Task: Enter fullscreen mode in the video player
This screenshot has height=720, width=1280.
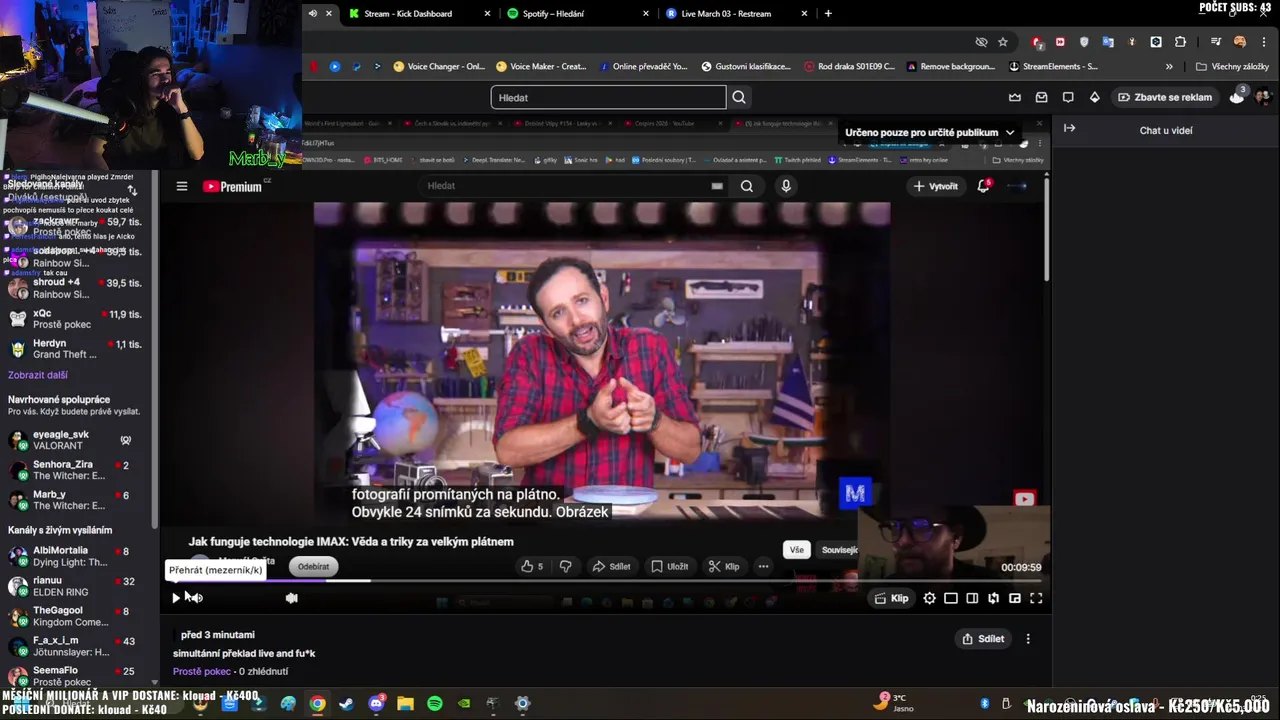Action: tap(1036, 598)
